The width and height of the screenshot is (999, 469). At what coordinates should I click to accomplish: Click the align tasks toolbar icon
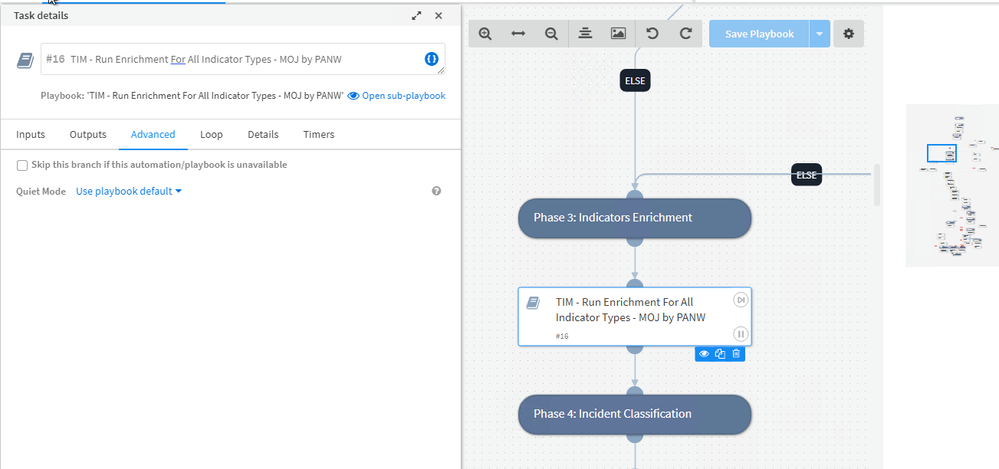tap(585, 34)
